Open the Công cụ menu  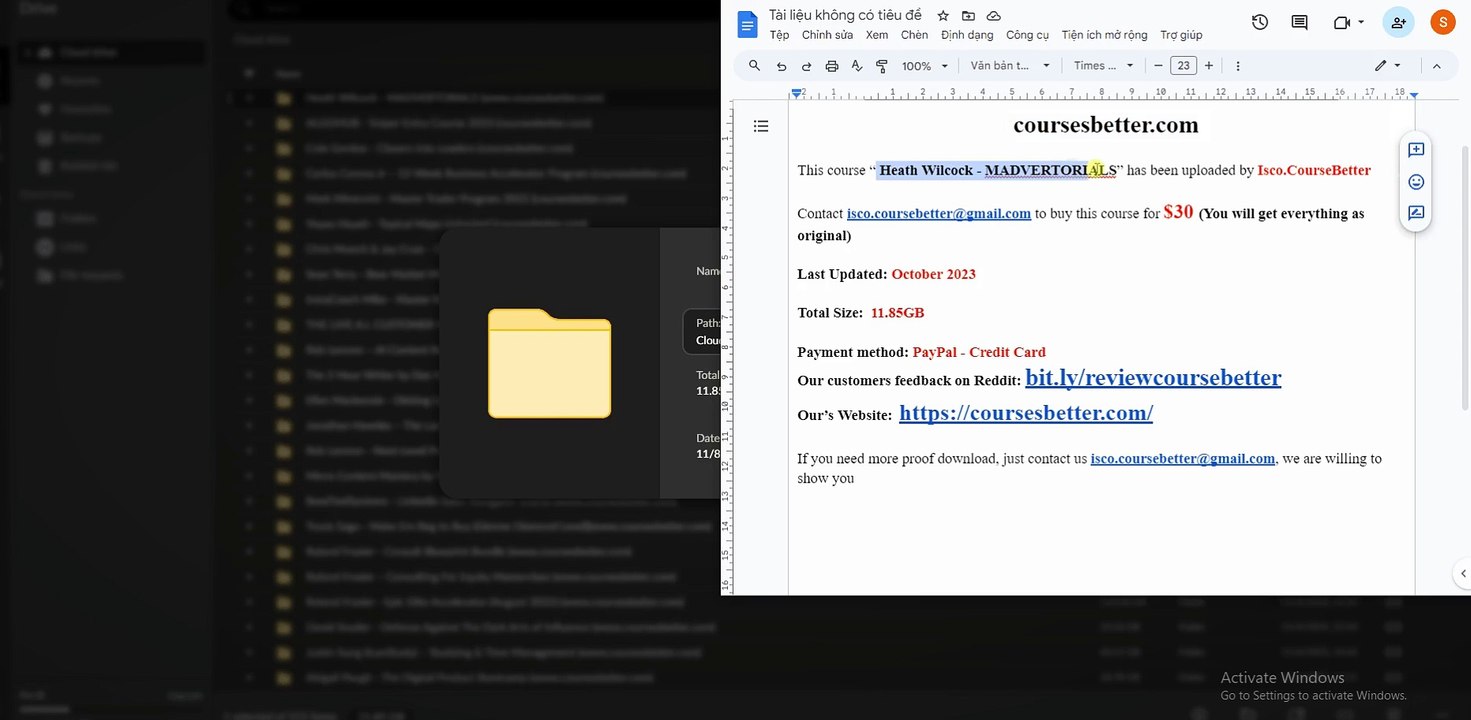(1027, 35)
